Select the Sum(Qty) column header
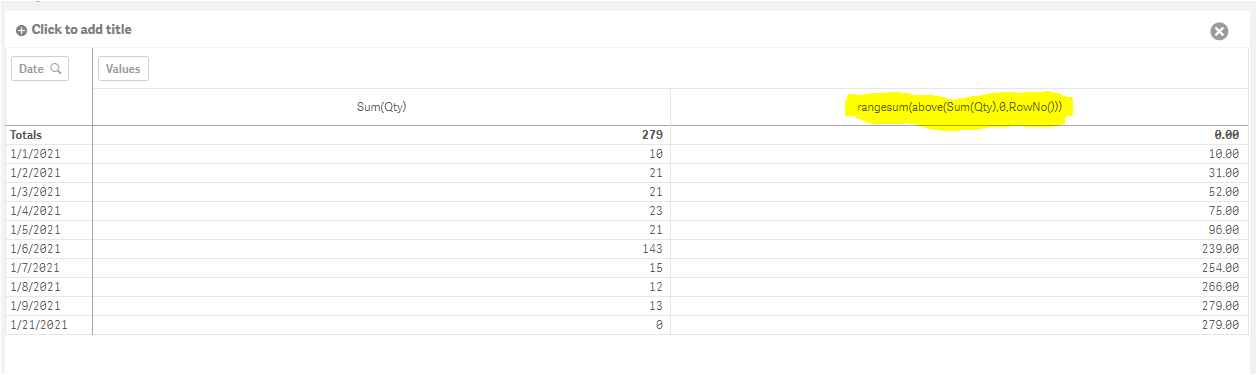Viewport: 1257px width, 375px height. click(381, 107)
